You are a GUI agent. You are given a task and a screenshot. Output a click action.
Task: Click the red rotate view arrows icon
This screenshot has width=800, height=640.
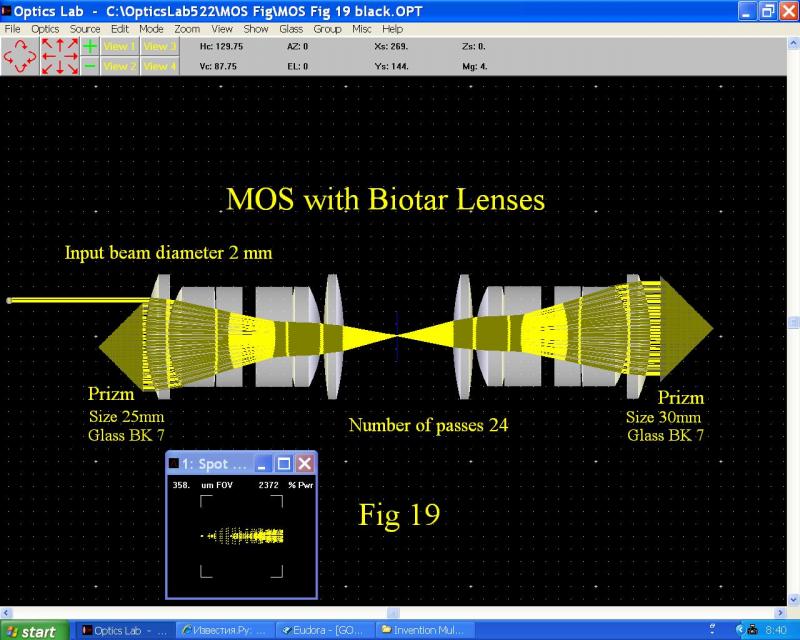coord(20,56)
